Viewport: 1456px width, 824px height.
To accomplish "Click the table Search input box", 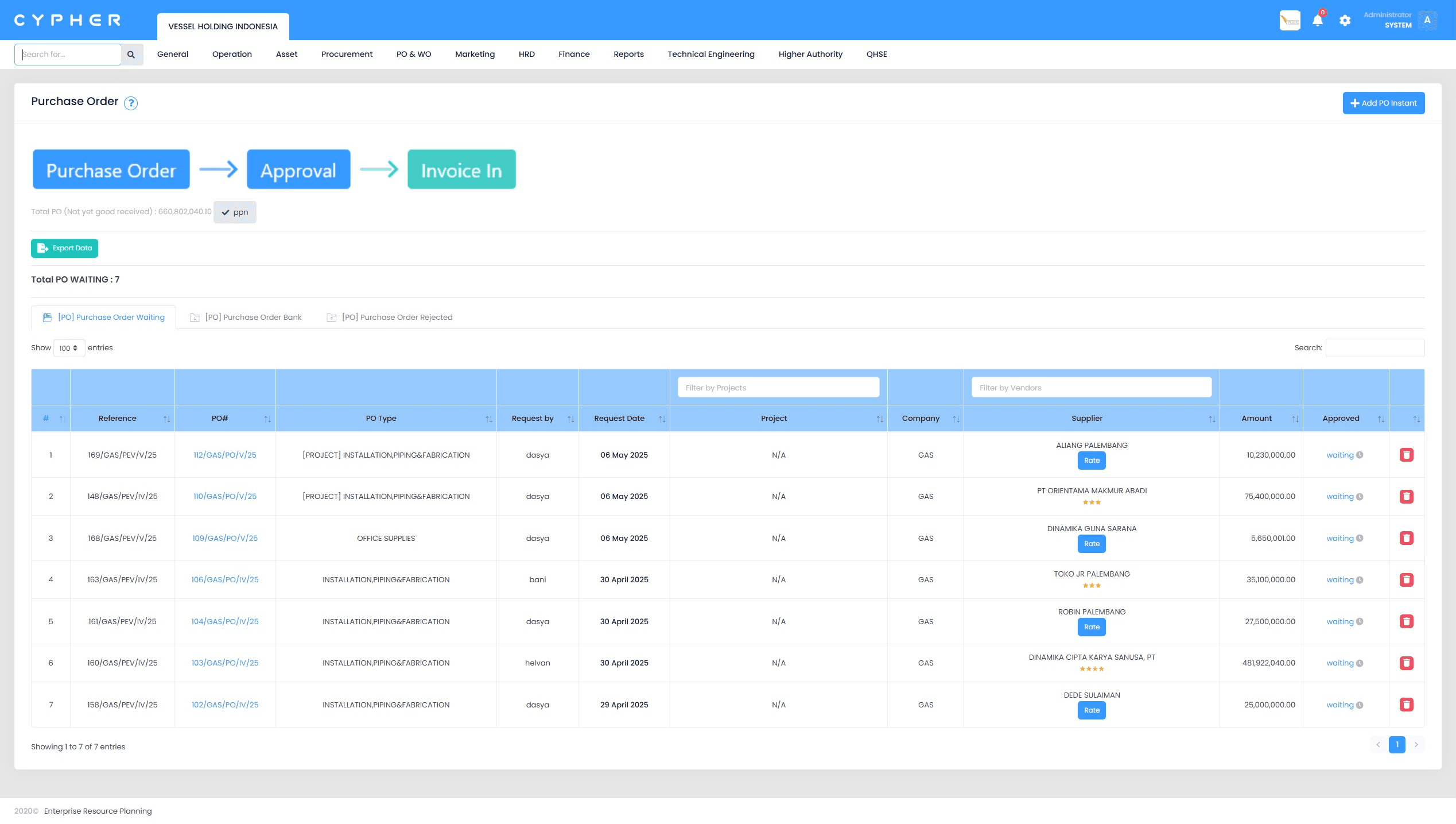I will point(1375,348).
